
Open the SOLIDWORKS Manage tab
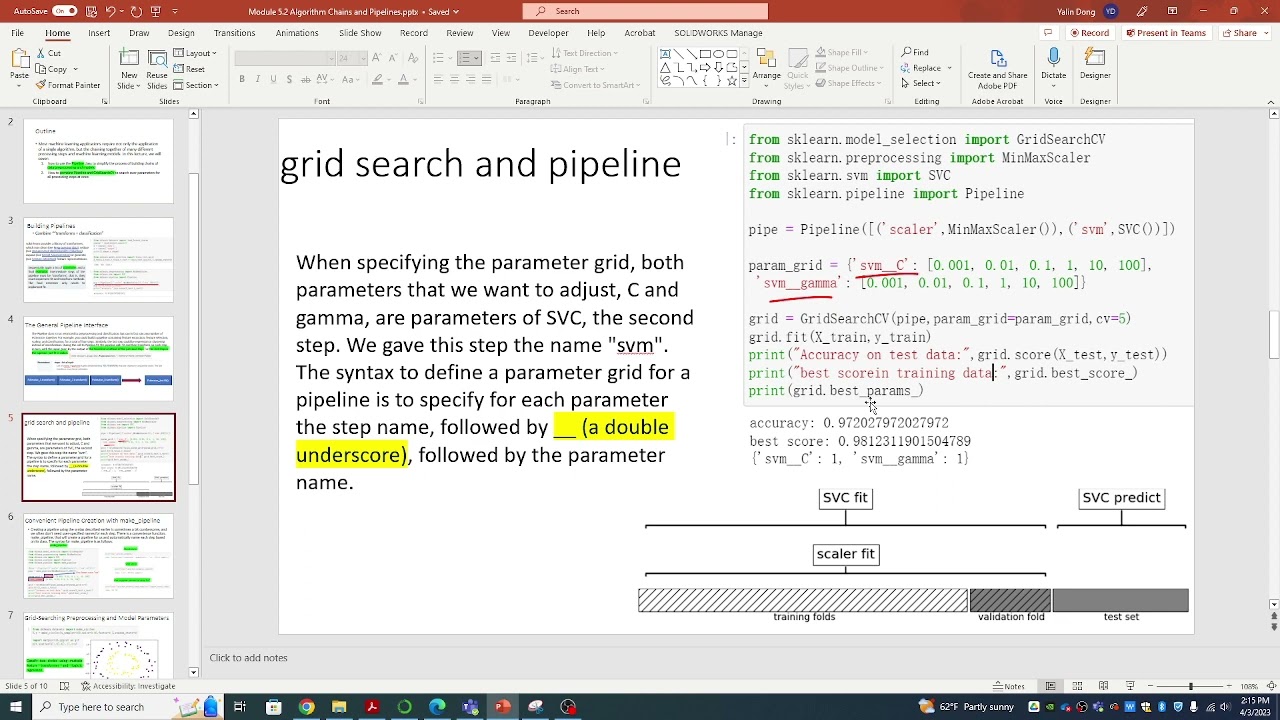718,33
